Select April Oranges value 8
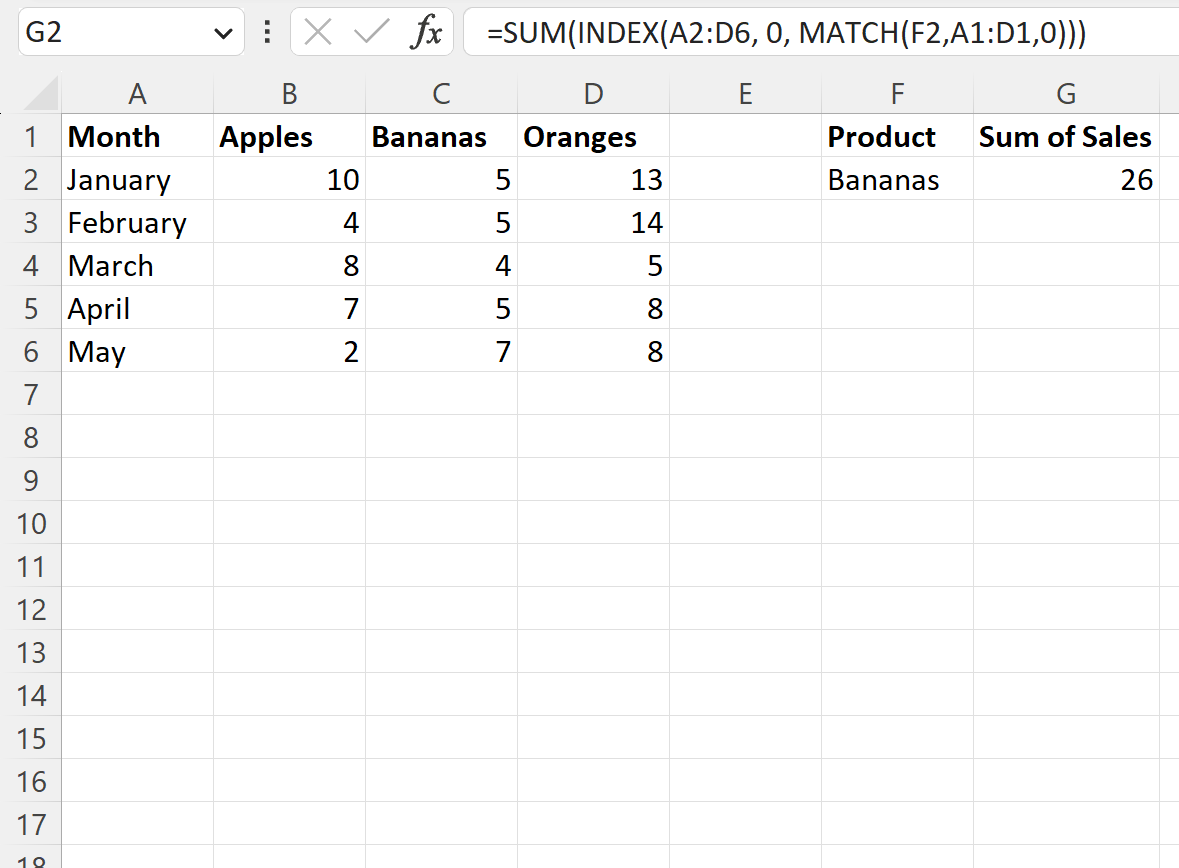The height and width of the screenshot is (868, 1179). click(x=593, y=308)
